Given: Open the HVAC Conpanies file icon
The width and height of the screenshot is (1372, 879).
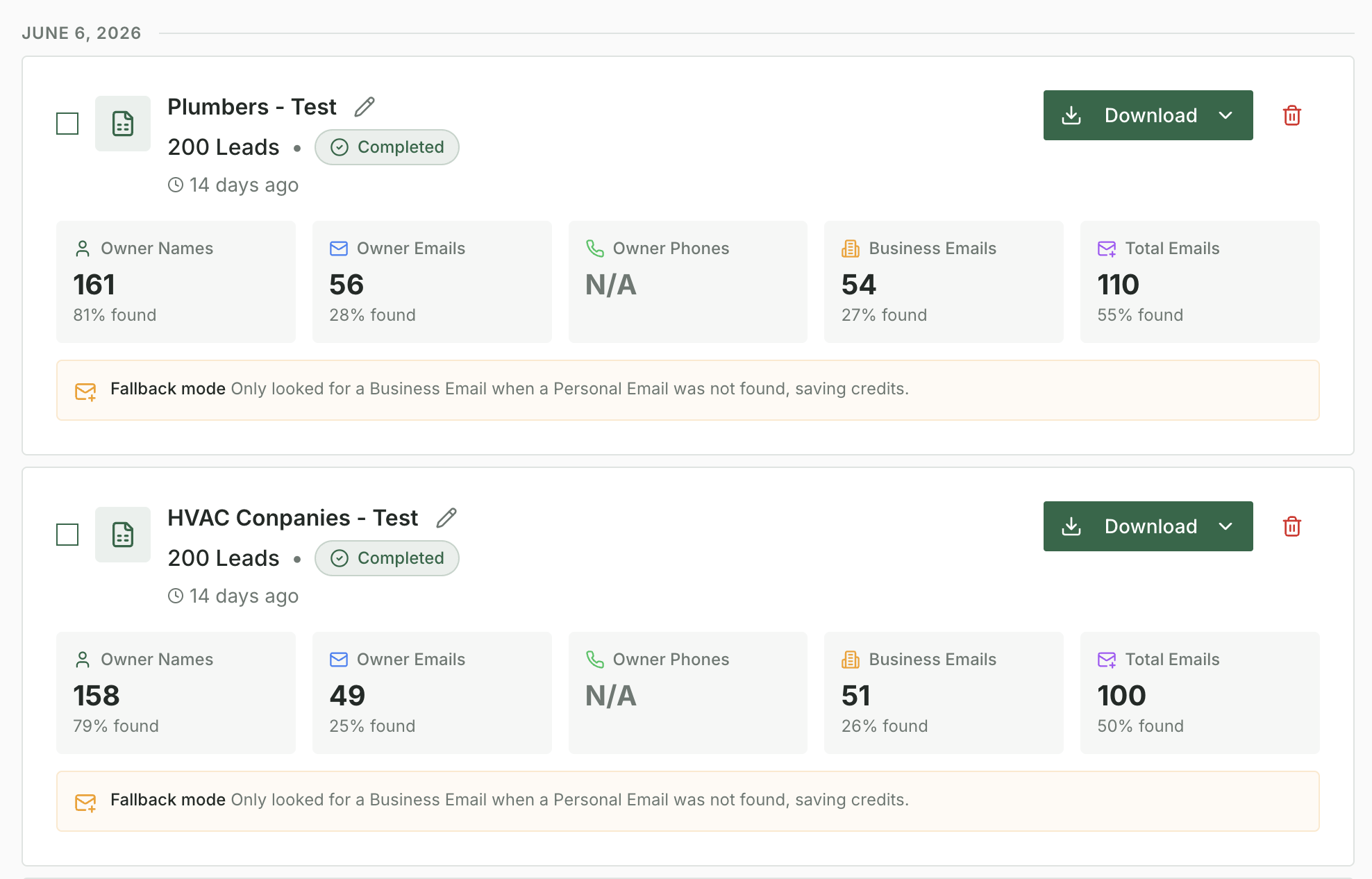Looking at the screenshot, I should pyautogui.click(x=123, y=535).
